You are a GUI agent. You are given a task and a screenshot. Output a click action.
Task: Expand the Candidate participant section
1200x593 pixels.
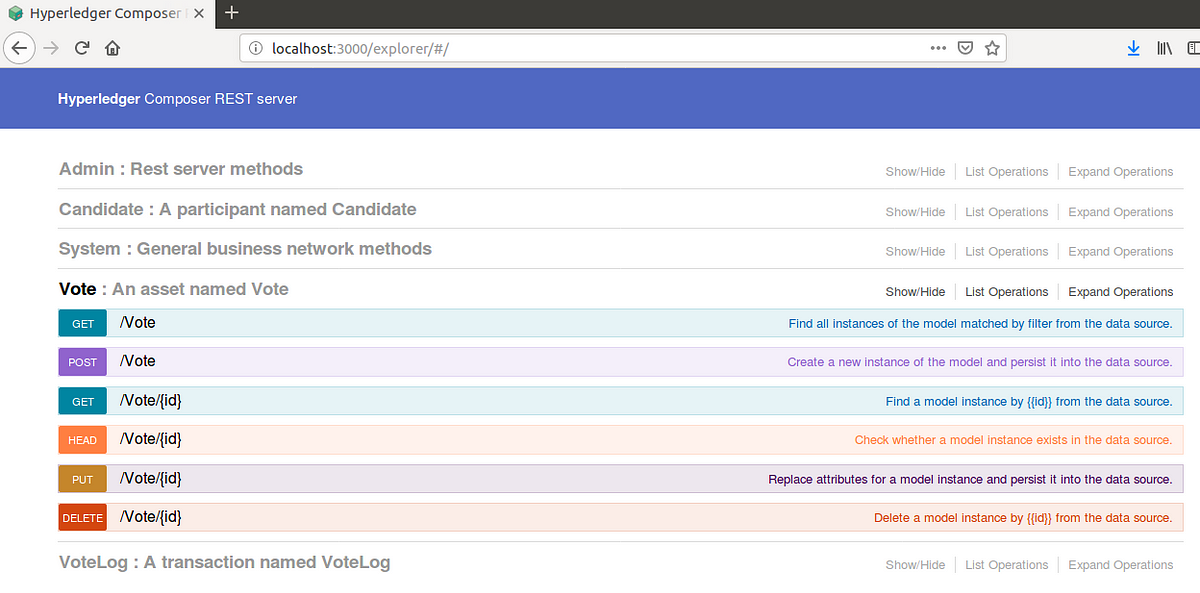[x=238, y=209]
